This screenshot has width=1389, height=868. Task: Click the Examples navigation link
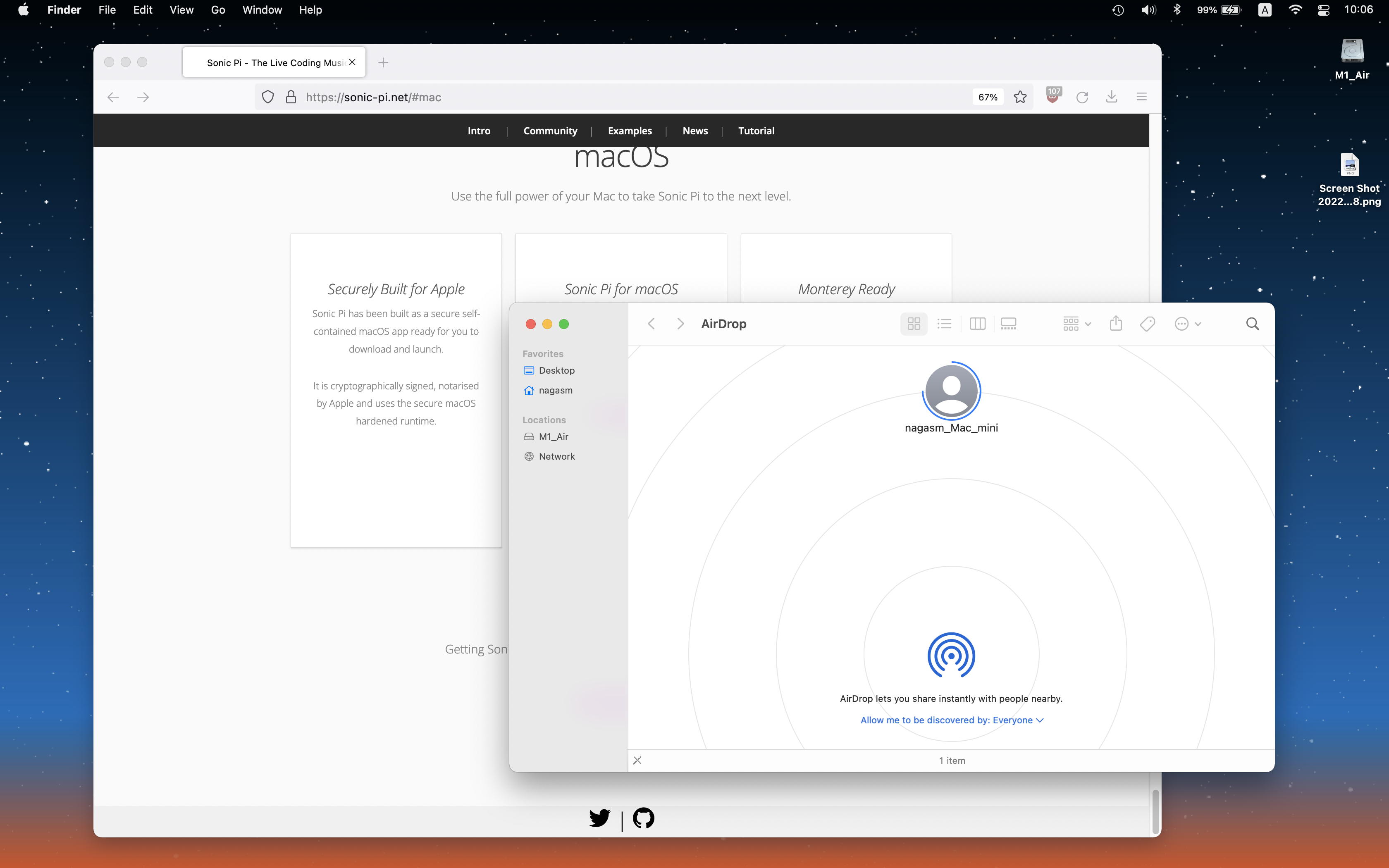630,131
